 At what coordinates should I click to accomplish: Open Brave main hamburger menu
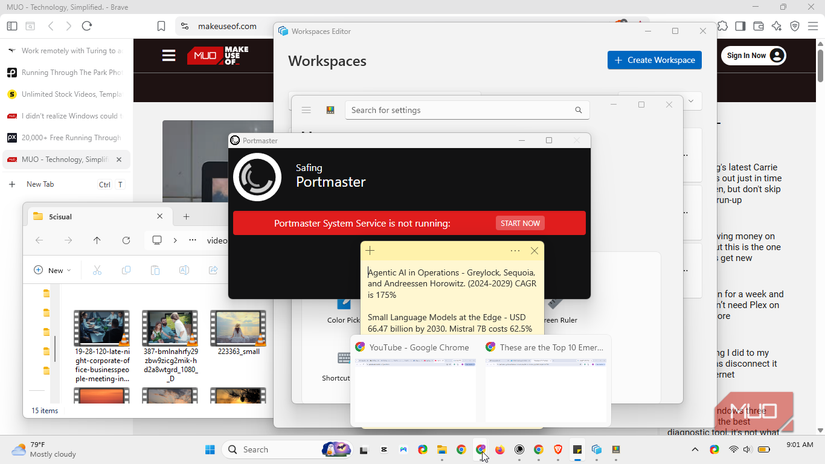[x=813, y=26]
